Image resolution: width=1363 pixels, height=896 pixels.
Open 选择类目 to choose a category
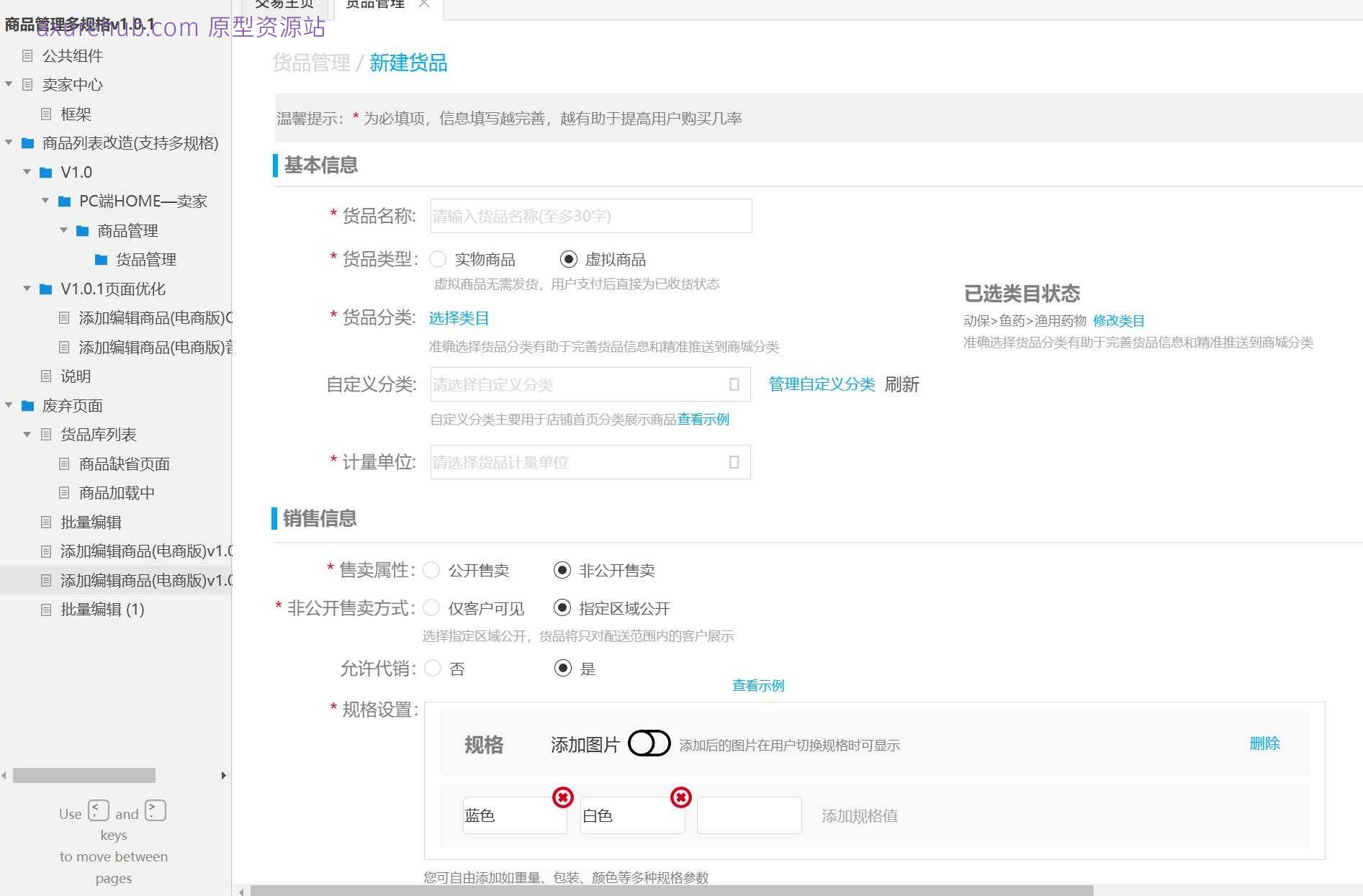pos(458,318)
